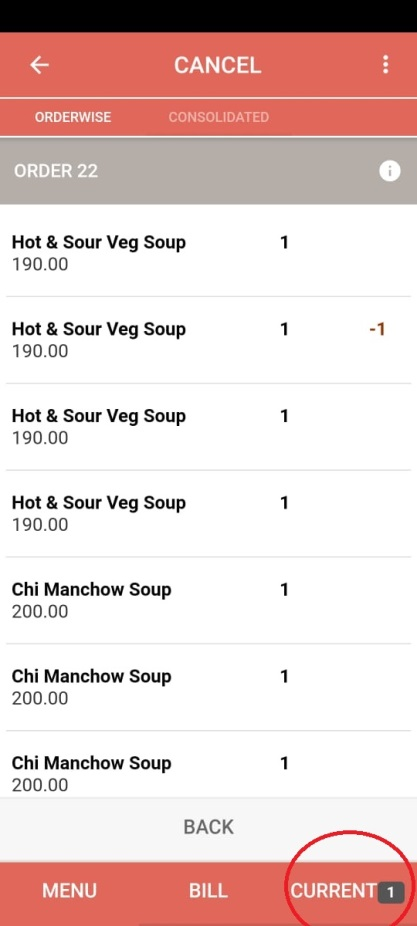Image resolution: width=417 pixels, height=926 pixels.
Task: Select second Chi Manchow Soup item
Action: 208,687
